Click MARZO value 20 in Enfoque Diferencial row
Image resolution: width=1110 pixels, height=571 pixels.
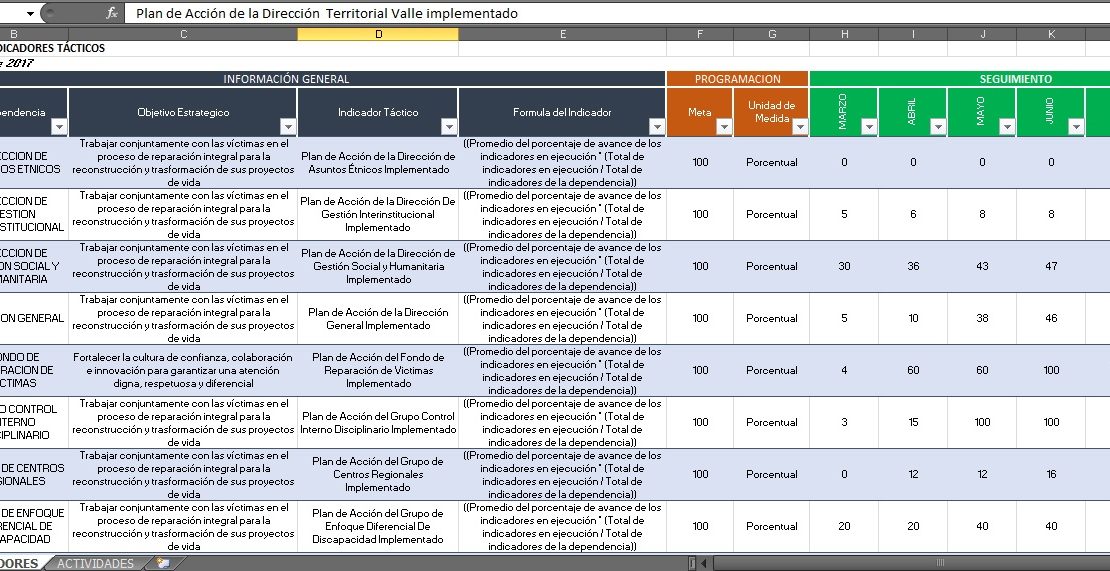844,526
